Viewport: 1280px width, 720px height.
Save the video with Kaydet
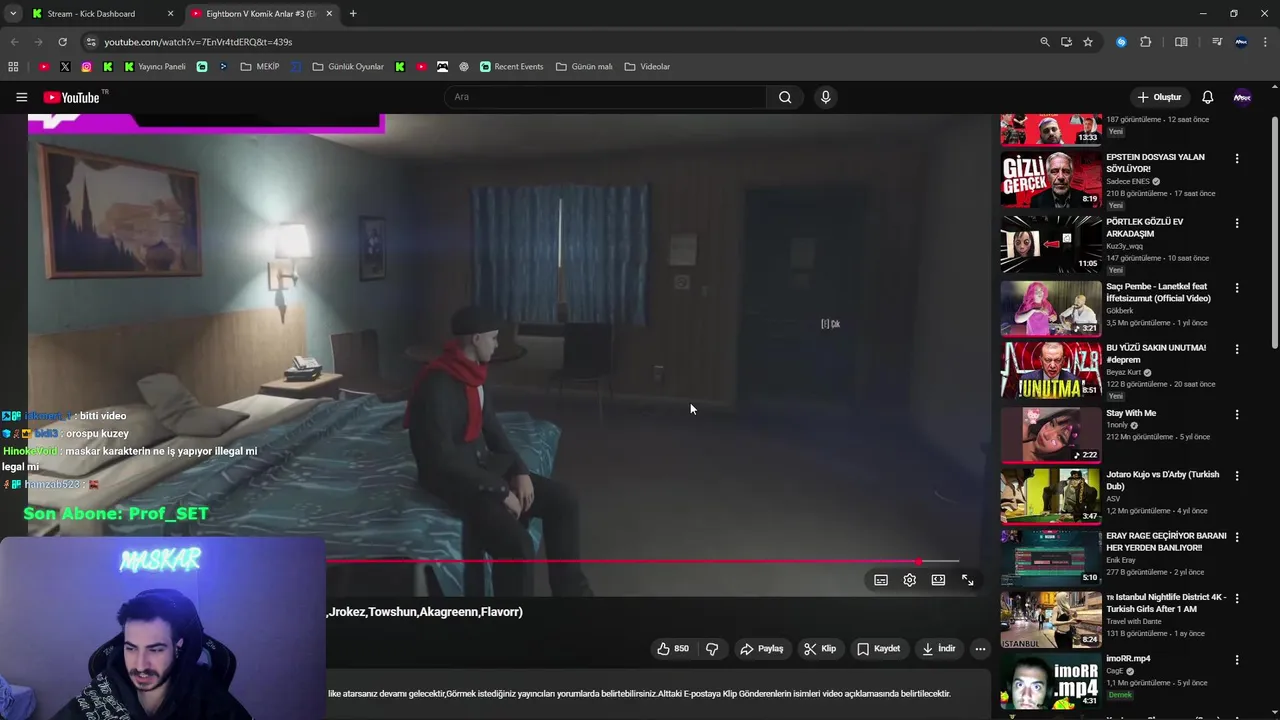[878, 649]
